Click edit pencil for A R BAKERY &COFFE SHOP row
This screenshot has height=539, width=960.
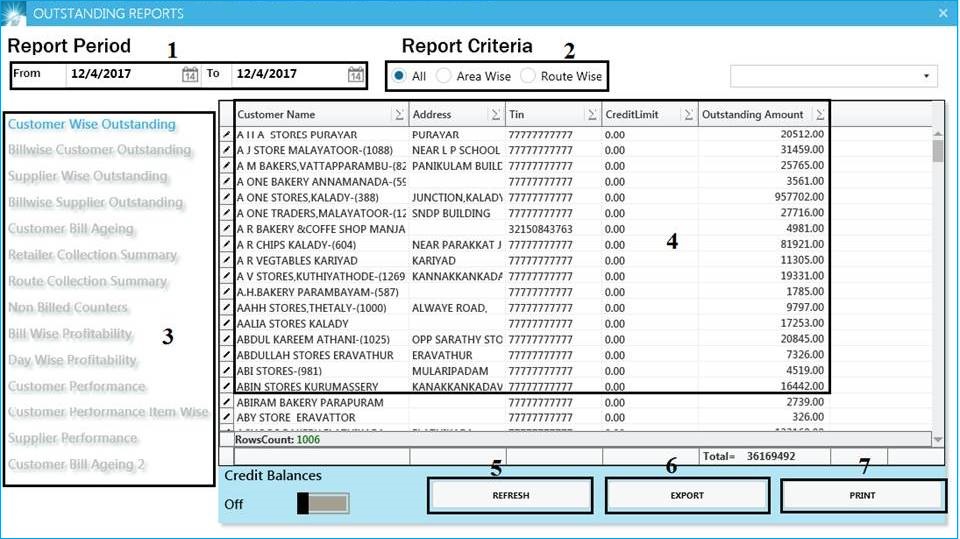227,228
